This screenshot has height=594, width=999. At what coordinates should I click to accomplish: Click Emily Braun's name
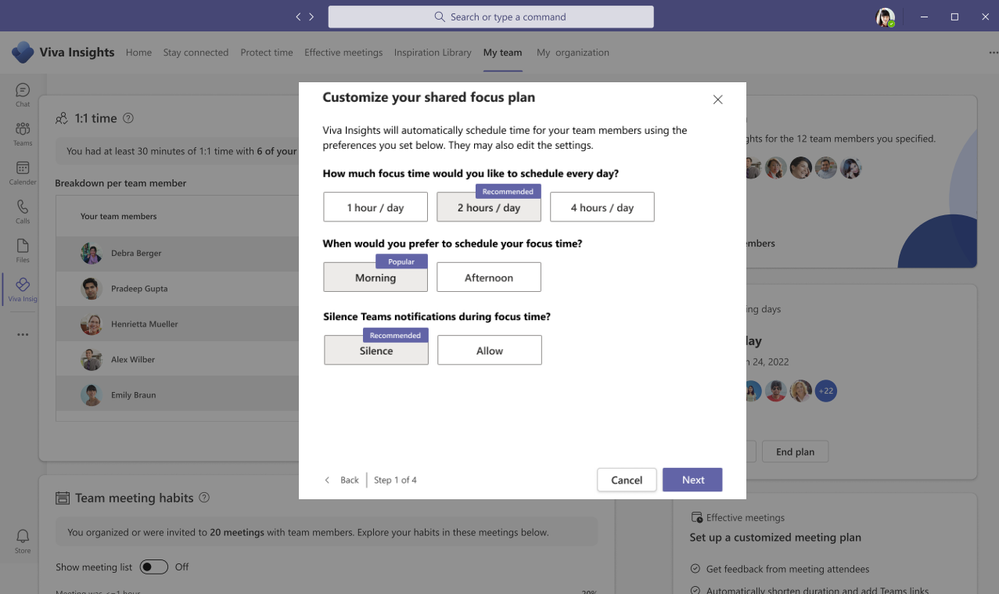133,395
